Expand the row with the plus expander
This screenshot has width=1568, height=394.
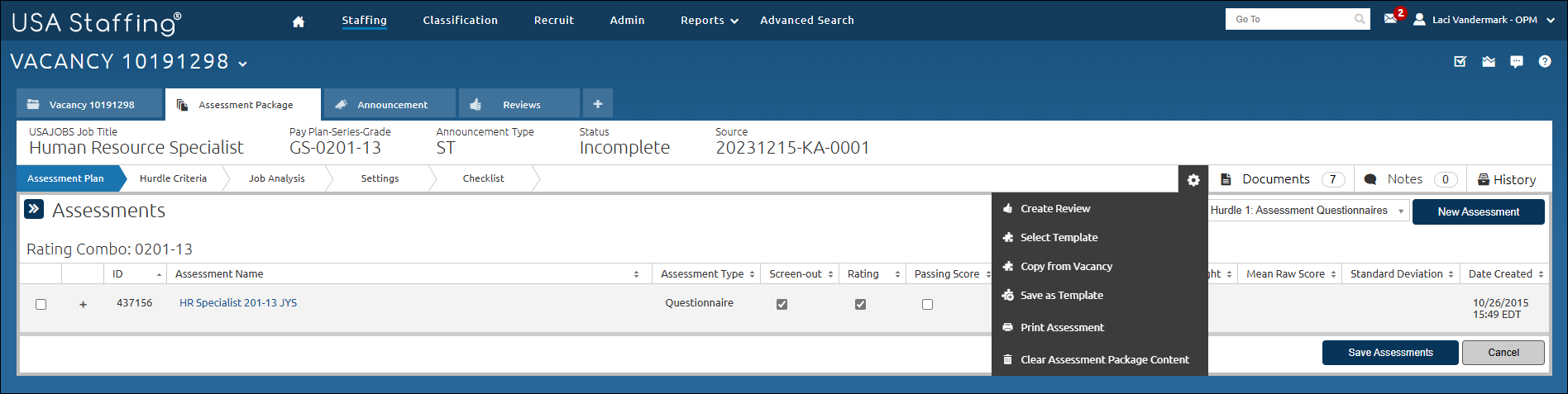click(x=83, y=304)
